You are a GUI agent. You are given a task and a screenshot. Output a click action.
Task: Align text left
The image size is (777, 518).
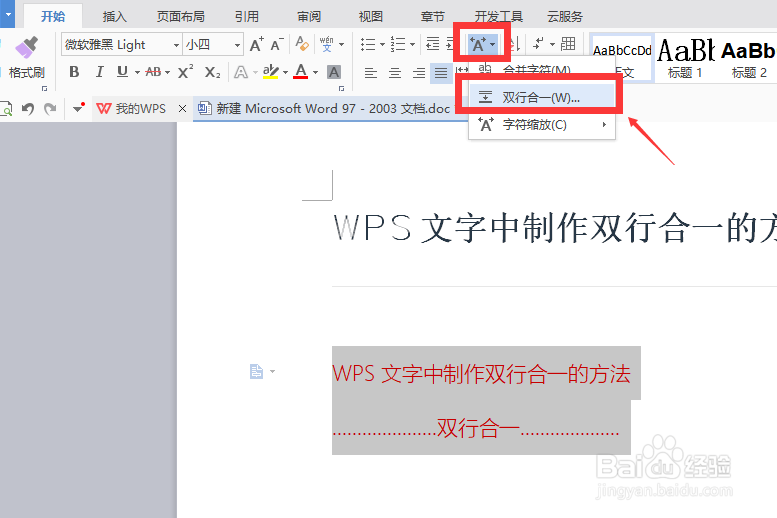tap(371, 73)
